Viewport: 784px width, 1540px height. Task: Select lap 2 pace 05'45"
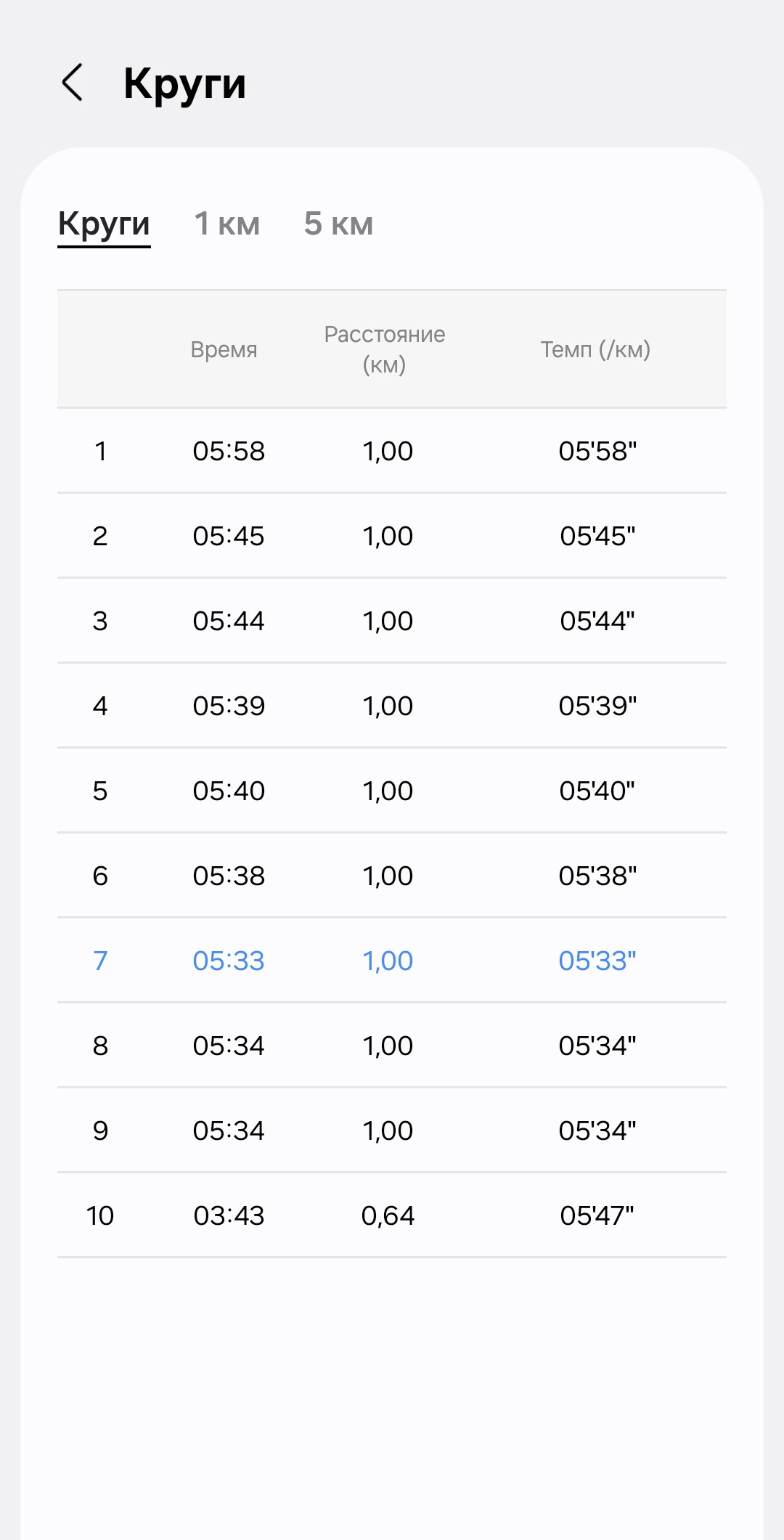click(x=597, y=536)
